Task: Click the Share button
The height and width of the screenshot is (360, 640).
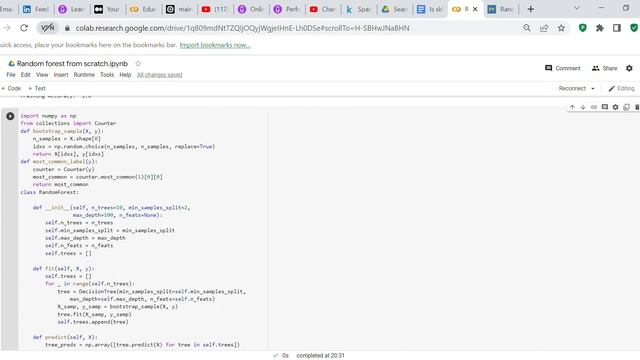Action: tap(604, 68)
